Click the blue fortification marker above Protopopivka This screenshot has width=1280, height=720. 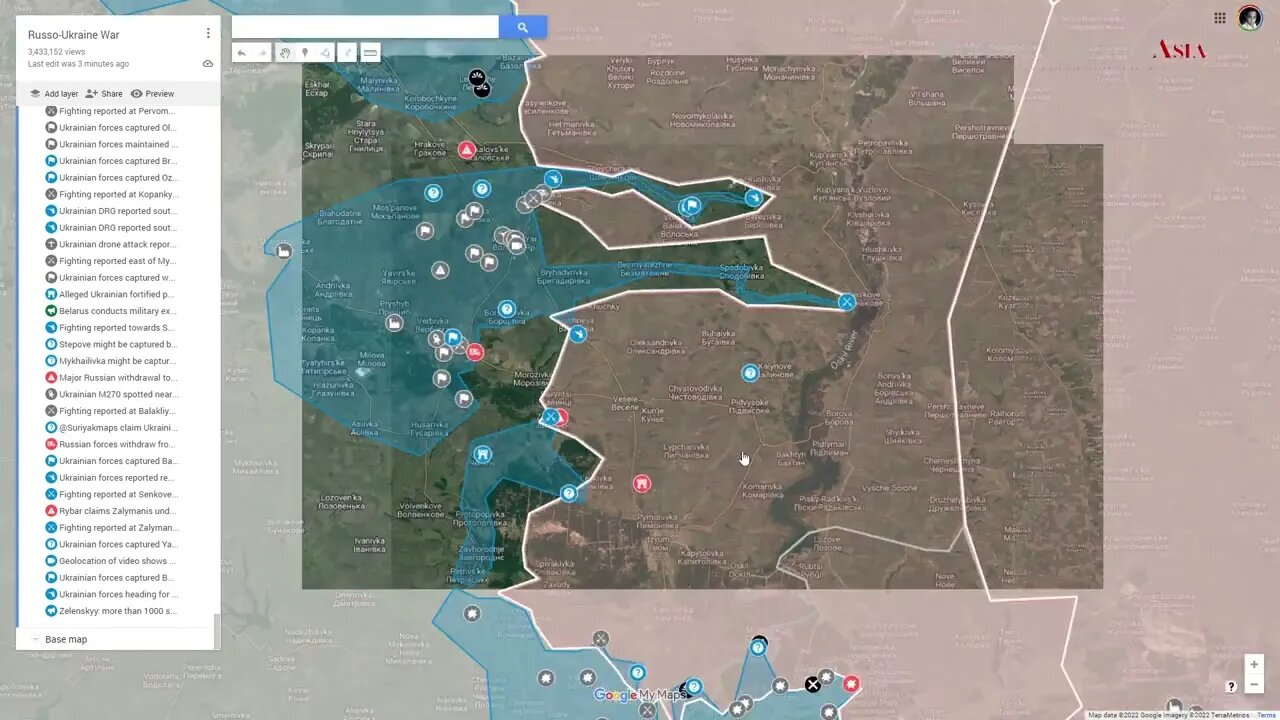click(482, 455)
